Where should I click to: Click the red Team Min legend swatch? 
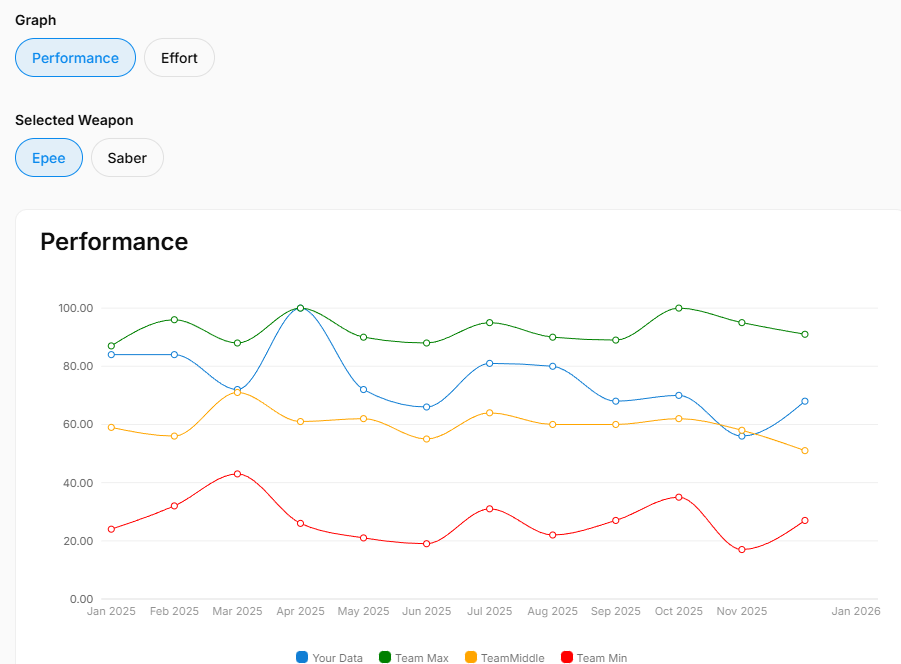[x=567, y=657]
